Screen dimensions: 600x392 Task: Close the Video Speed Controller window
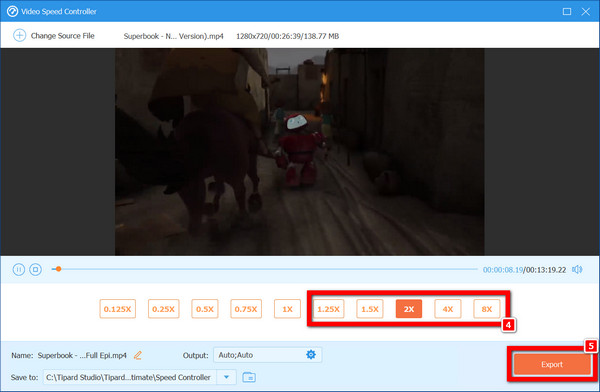coord(585,11)
